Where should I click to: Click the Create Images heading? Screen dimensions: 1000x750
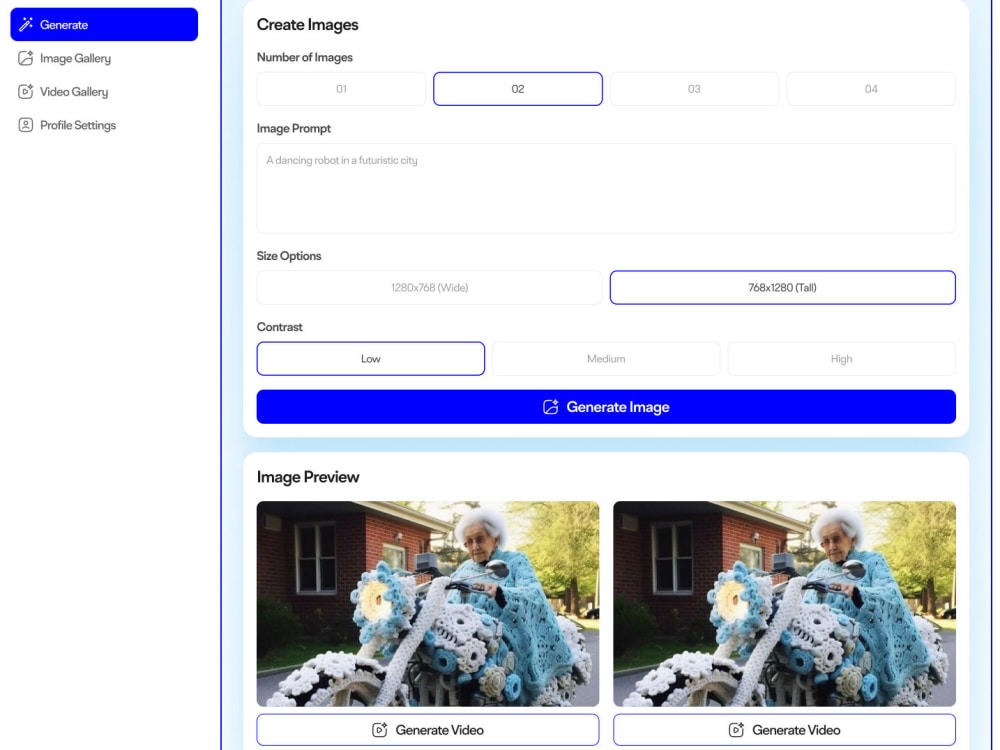(x=307, y=25)
